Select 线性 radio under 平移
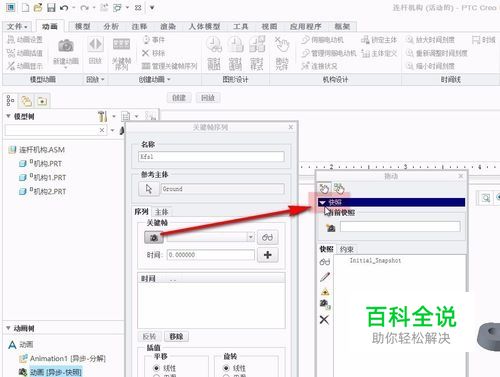Image resolution: width=500 pixels, height=377 pixels. [x=156, y=368]
